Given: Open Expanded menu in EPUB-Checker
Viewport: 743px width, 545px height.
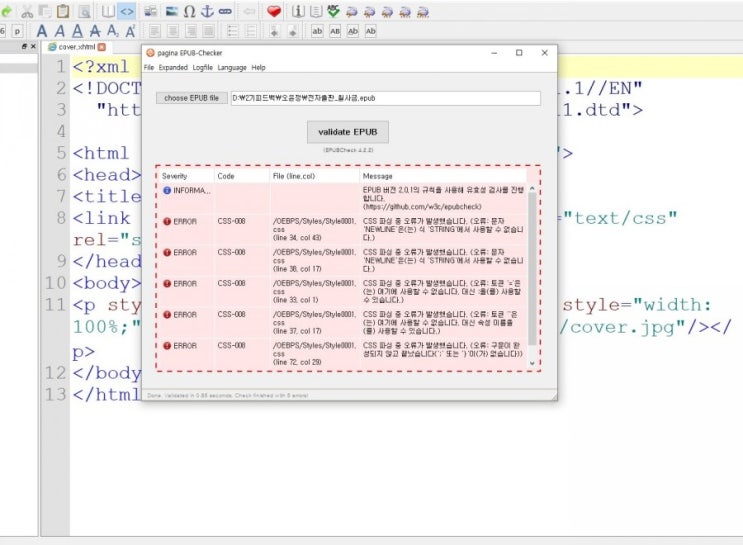Looking at the screenshot, I should pyautogui.click(x=173, y=67).
